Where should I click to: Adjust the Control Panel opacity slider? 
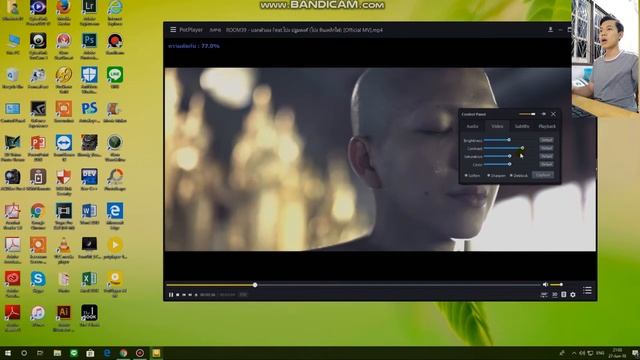pos(527,114)
